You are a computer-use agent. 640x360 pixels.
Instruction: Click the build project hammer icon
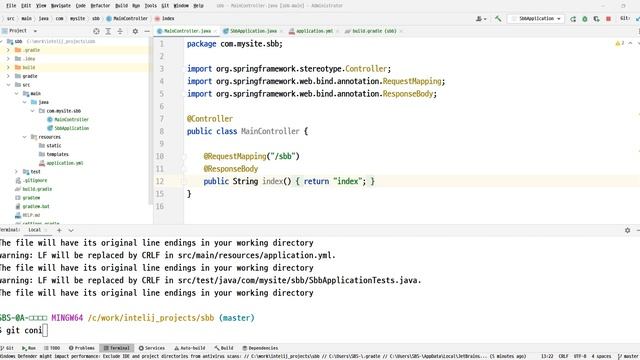pyautogui.click(x=498, y=18)
